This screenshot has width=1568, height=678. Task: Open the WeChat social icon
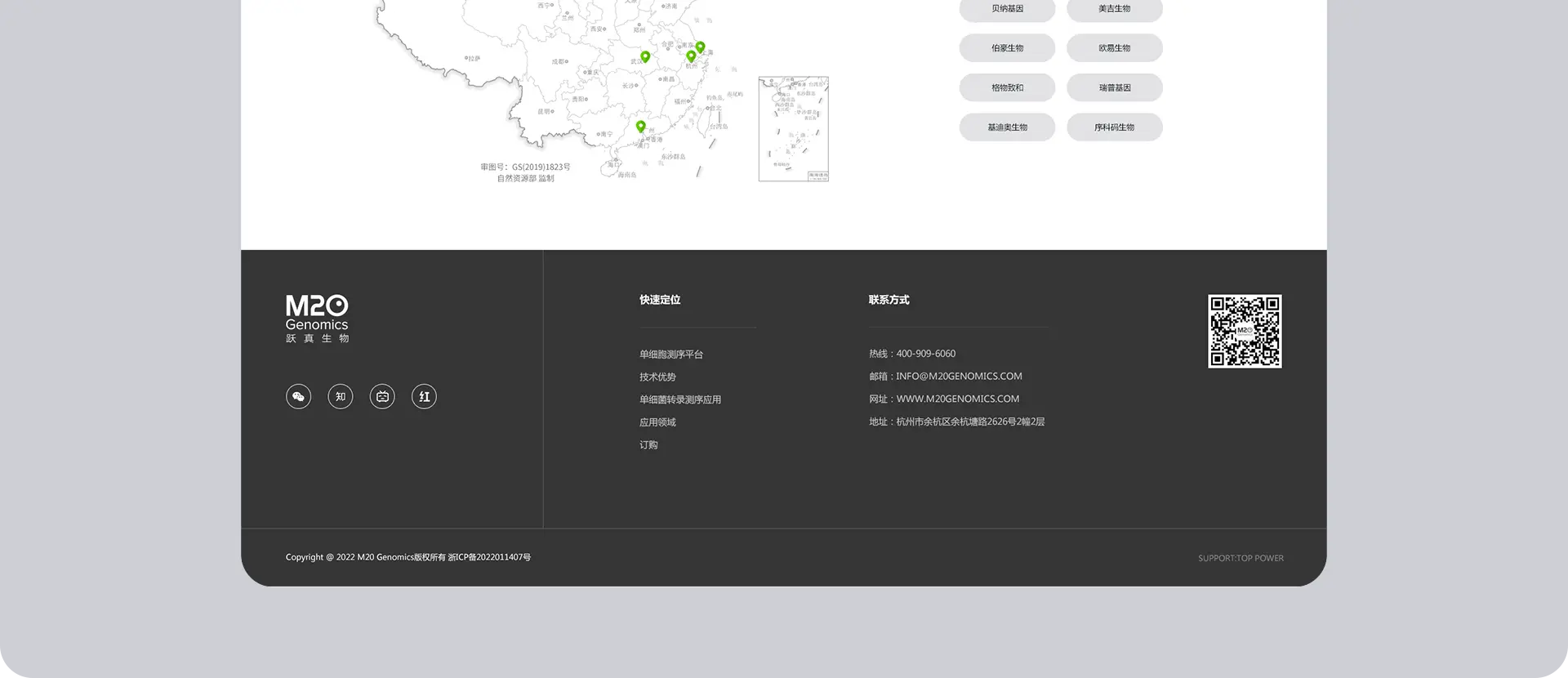[x=298, y=397]
